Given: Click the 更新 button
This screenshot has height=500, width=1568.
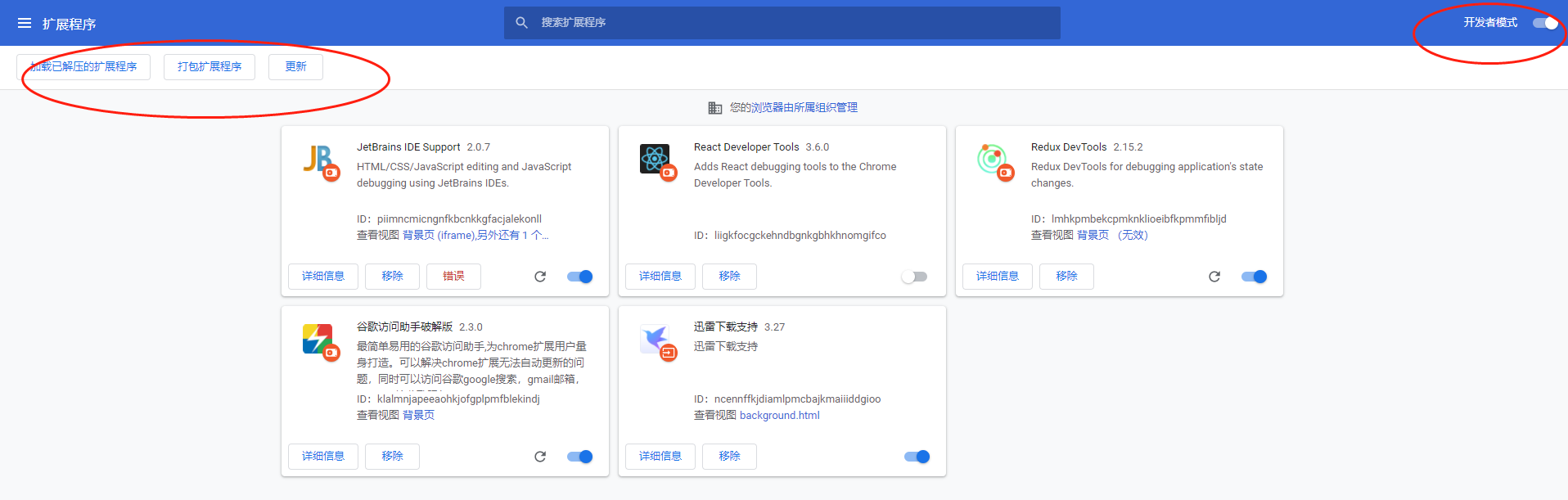Looking at the screenshot, I should (295, 67).
